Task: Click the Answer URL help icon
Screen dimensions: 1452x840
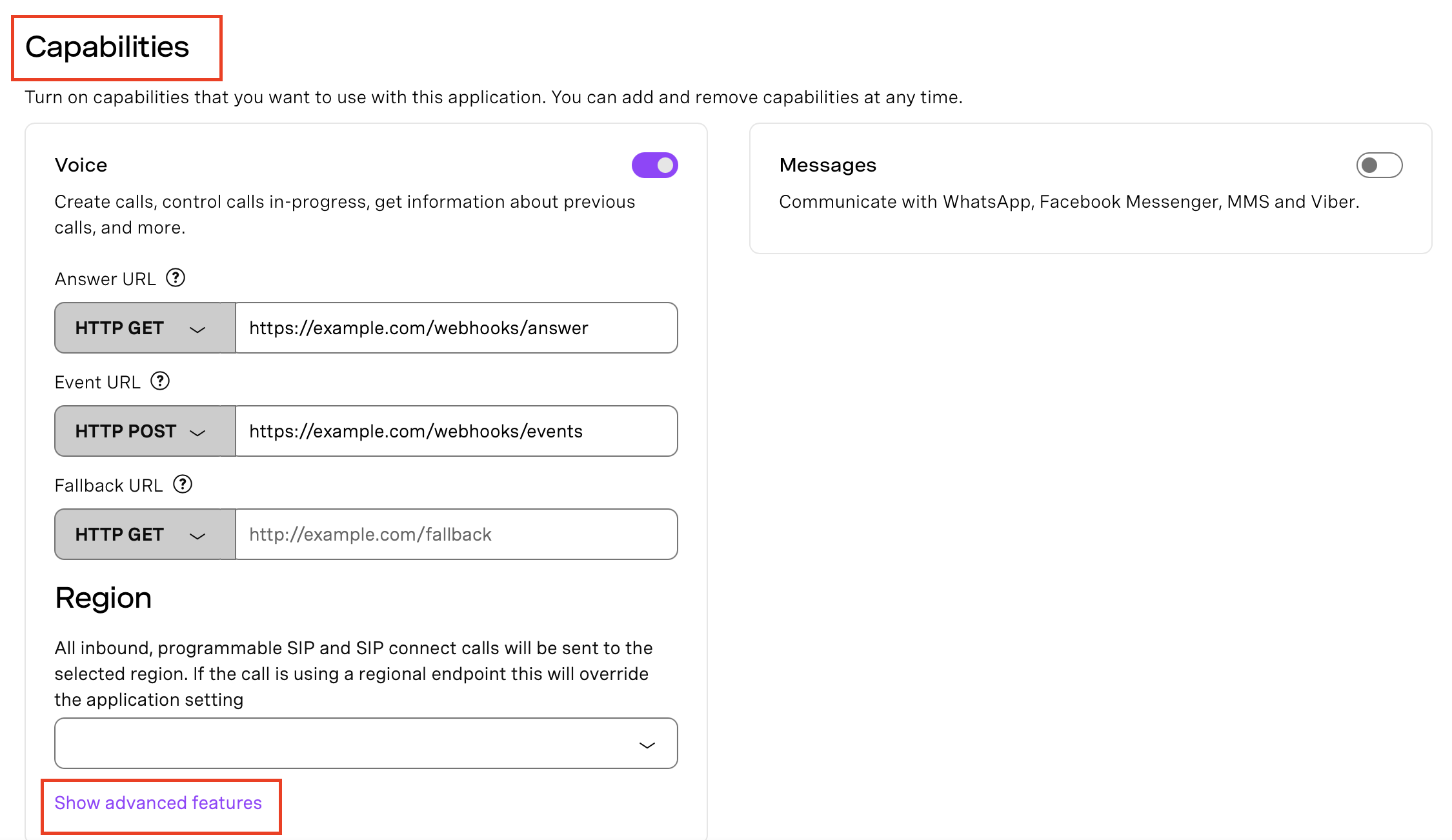Action: pyautogui.click(x=176, y=278)
